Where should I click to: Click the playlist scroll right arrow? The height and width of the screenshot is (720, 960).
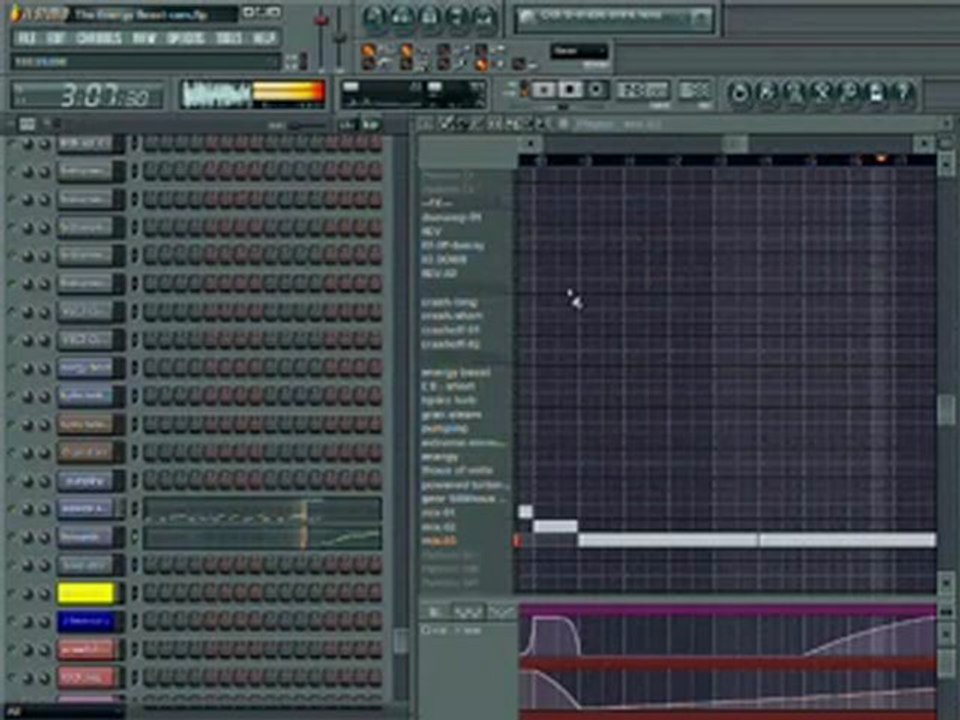(x=924, y=144)
